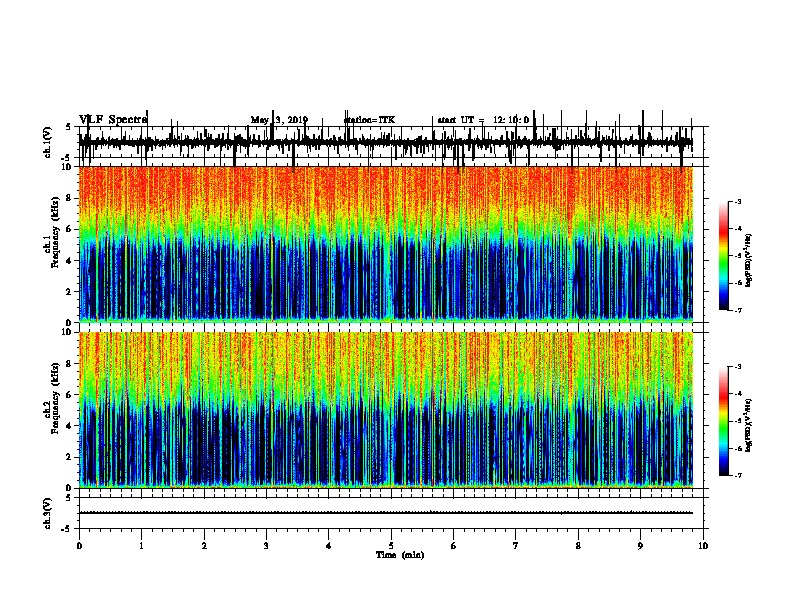Screen dimensions: 792x612
Task: Click the "station=ITK" header label
Action: (369, 120)
